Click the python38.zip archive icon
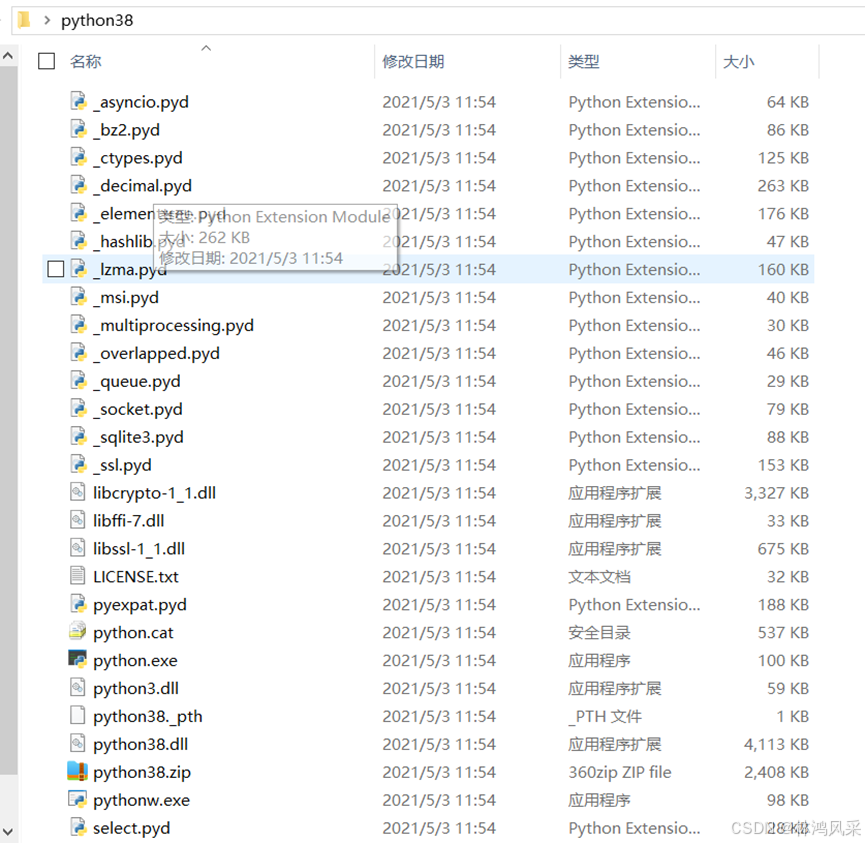 [77, 772]
